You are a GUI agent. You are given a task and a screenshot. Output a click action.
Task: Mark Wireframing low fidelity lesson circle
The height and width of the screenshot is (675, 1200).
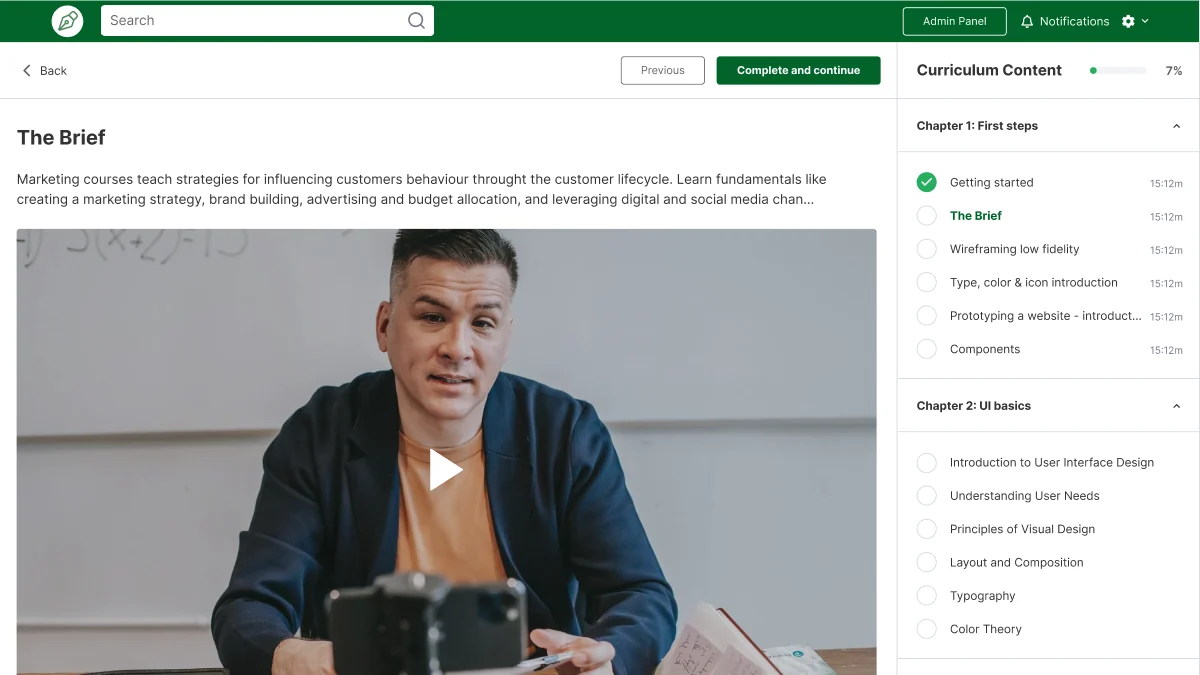(x=927, y=249)
